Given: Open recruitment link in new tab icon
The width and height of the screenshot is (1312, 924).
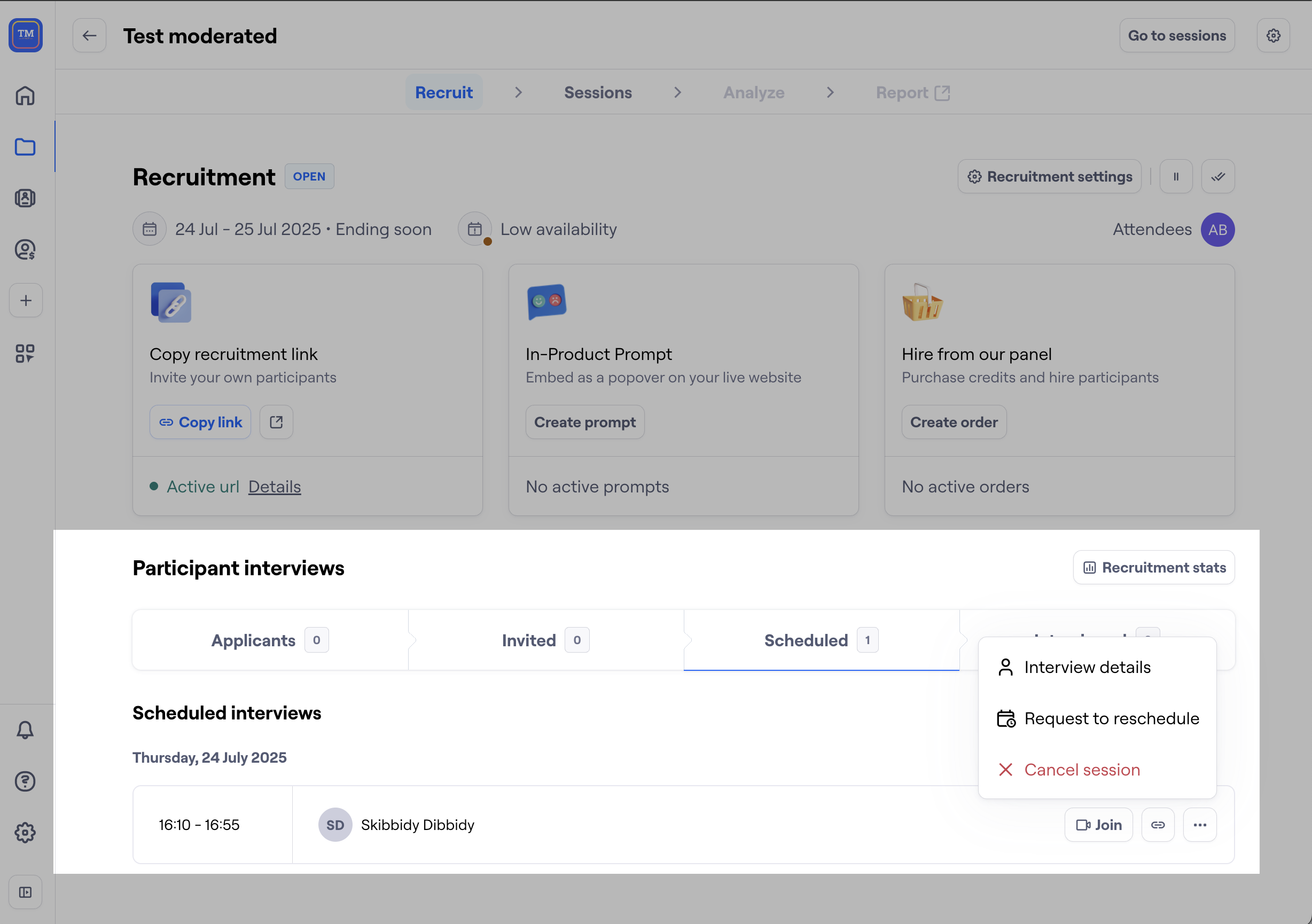Looking at the screenshot, I should click(276, 422).
